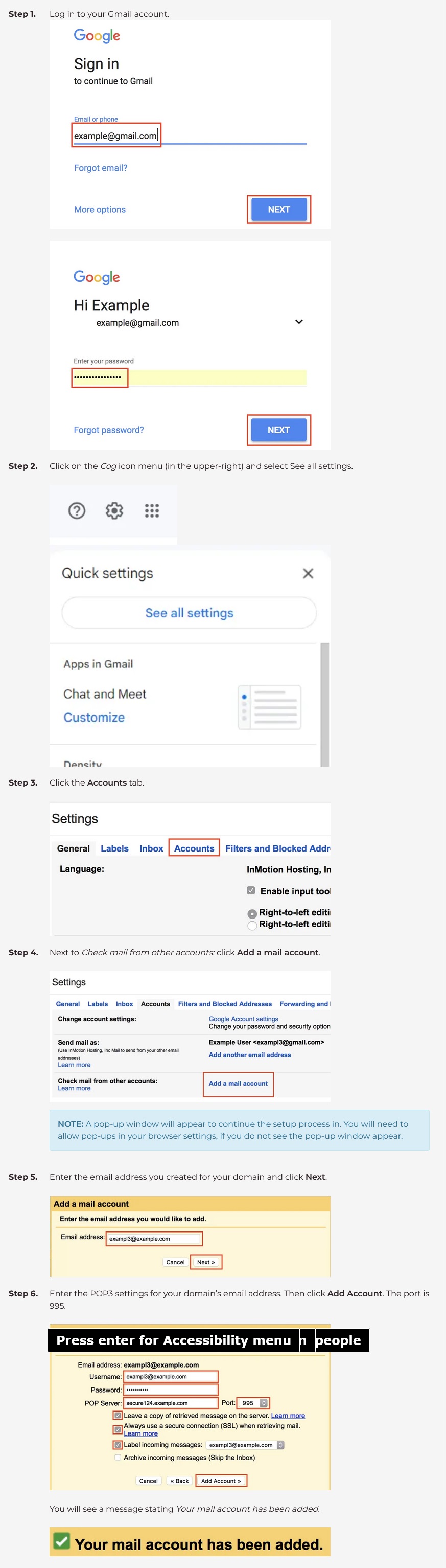
Task: Click the Google logo above Sign in
Action: [x=97, y=36]
